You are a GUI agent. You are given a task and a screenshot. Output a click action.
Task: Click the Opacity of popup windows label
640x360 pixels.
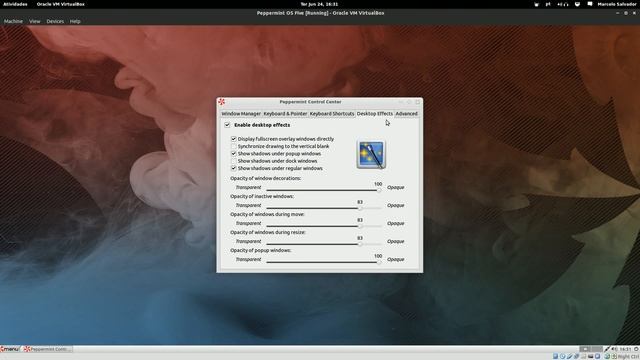(x=260, y=250)
